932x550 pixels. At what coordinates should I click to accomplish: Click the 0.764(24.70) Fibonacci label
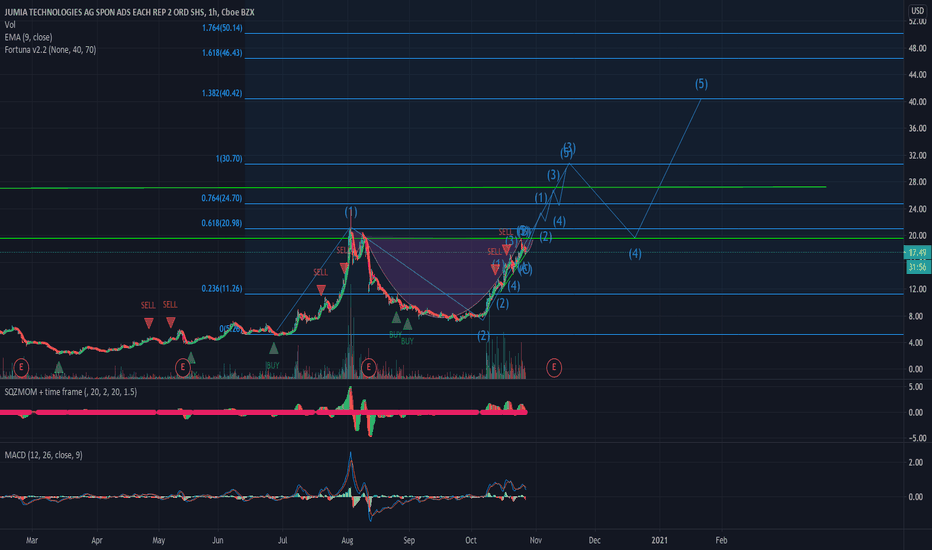(x=222, y=198)
